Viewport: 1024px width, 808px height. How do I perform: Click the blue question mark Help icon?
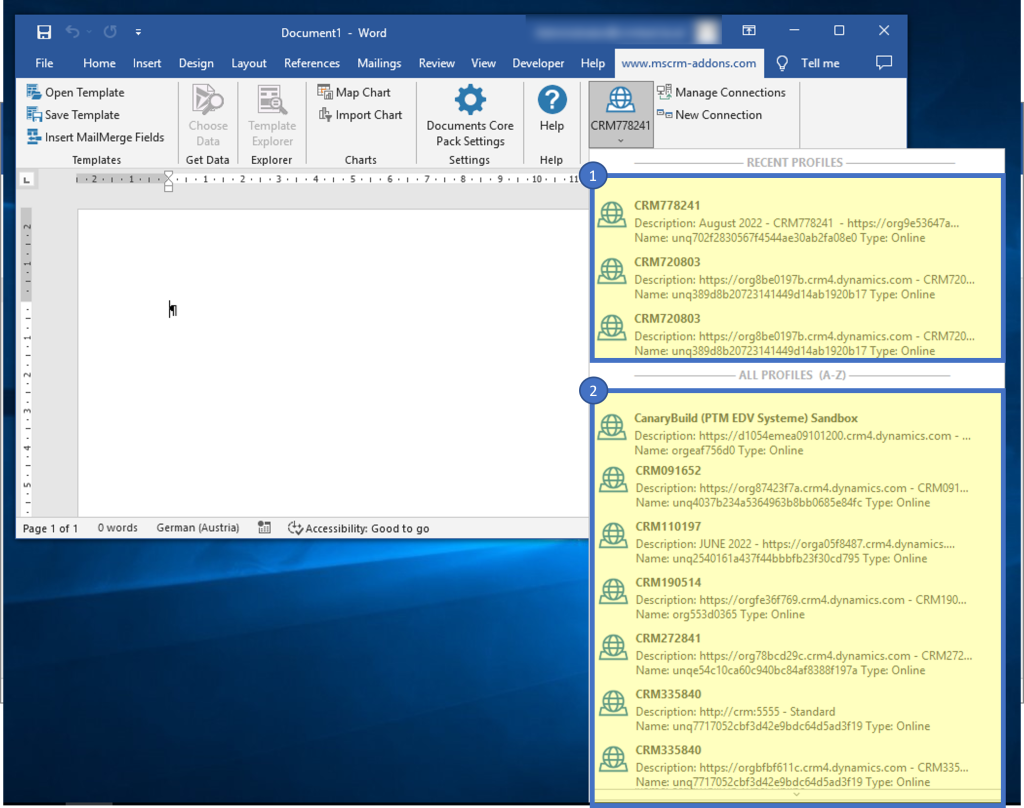(552, 100)
